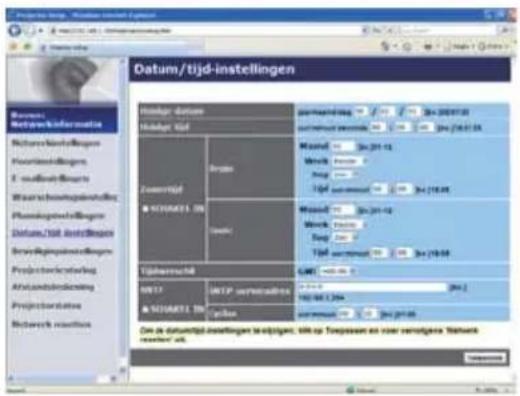This screenshot has height=396, width=520.
Task: Click the Print icon in command bar
Action: tap(428, 47)
